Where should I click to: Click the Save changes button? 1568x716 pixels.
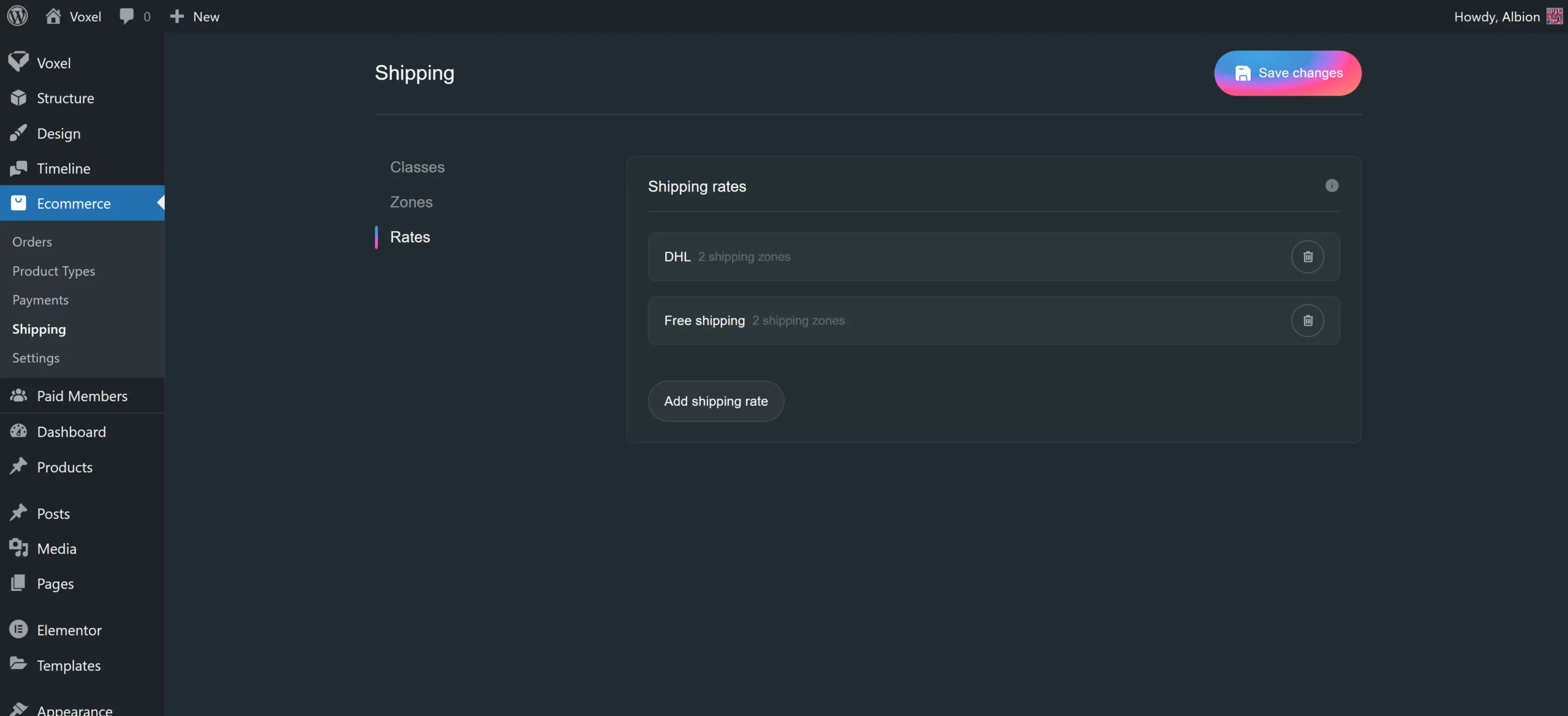[x=1287, y=73]
